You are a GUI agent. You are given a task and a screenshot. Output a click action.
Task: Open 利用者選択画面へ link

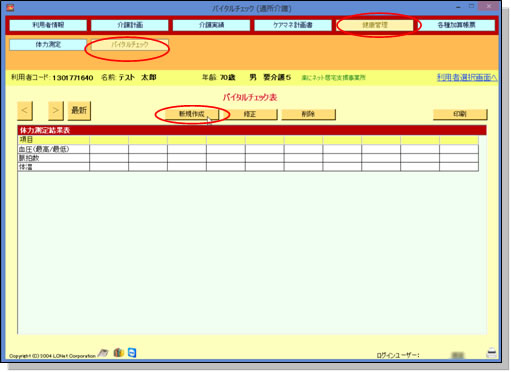tap(467, 78)
